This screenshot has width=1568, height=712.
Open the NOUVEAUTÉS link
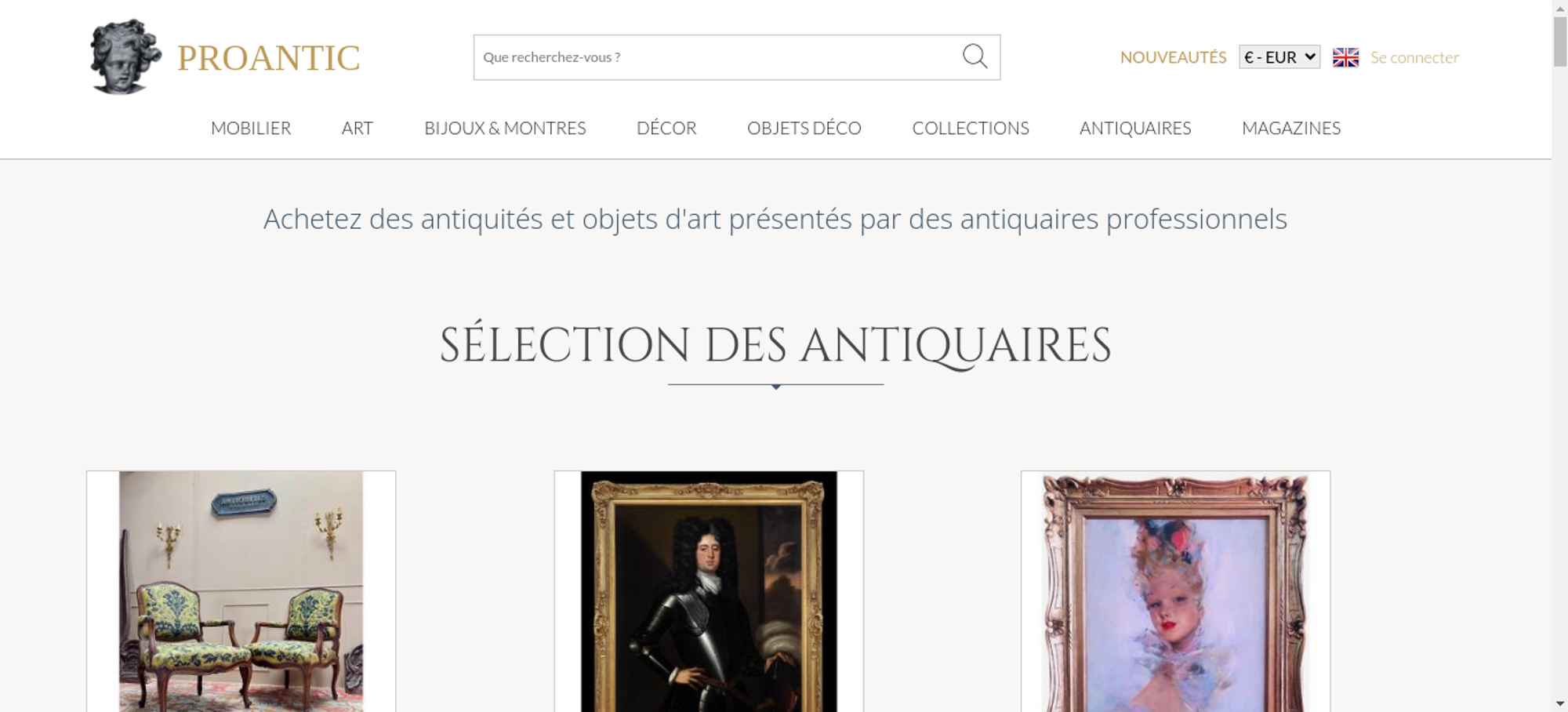pyautogui.click(x=1173, y=57)
